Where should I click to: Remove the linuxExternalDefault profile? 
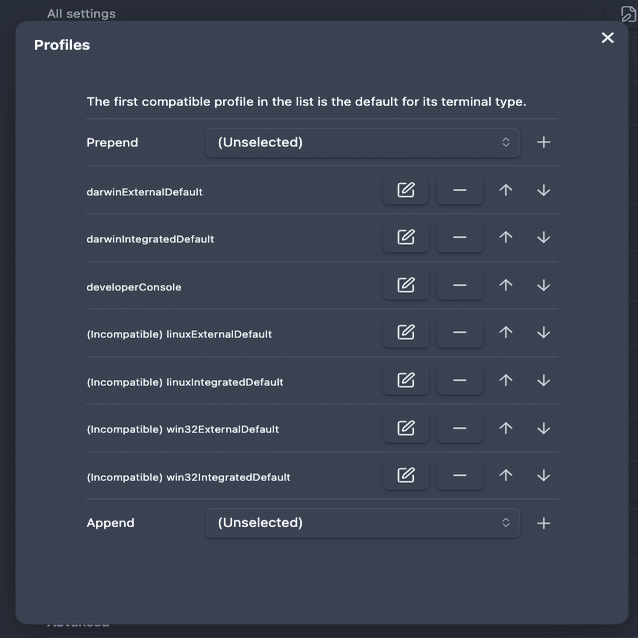pos(460,333)
